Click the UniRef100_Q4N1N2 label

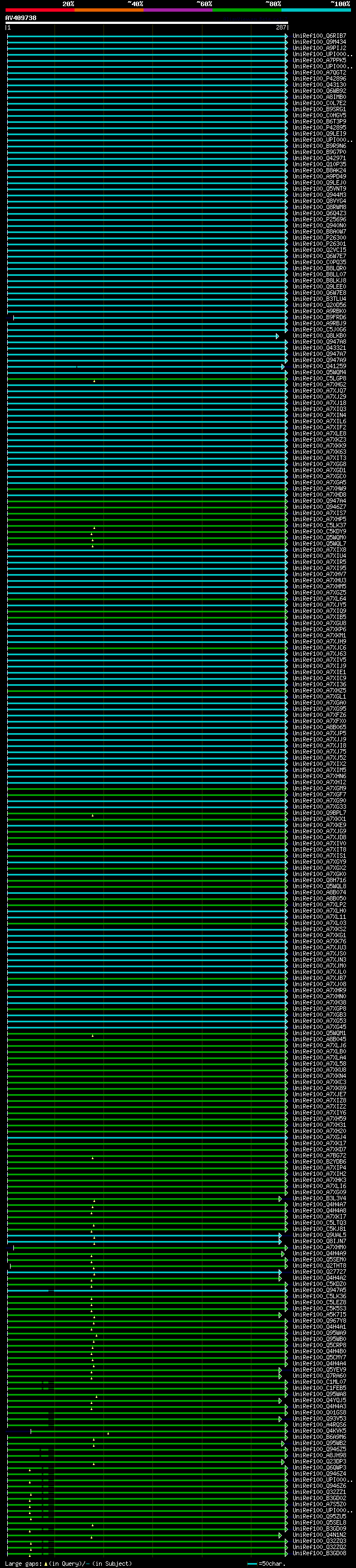(x=319, y=1535)
